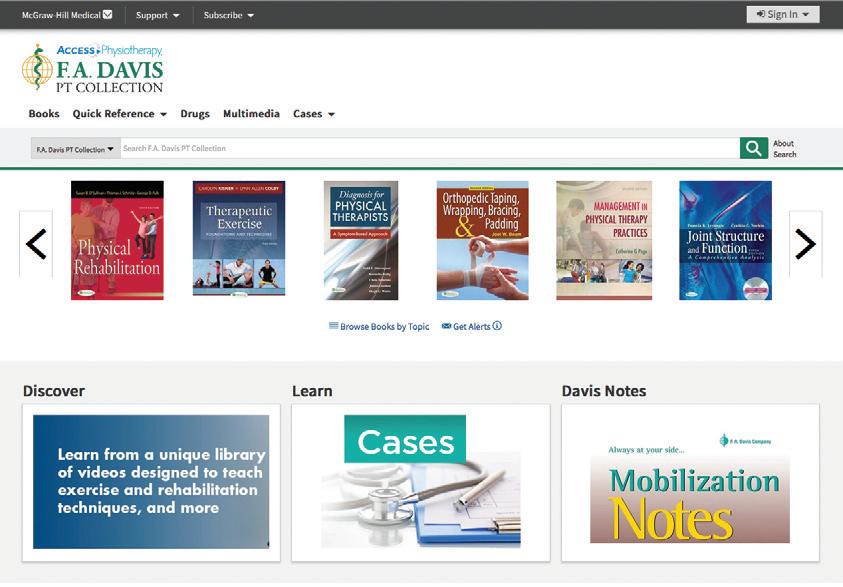Open the Therapeutic Exercise book cover
The image size is (843, 587).
click(239, 238)
